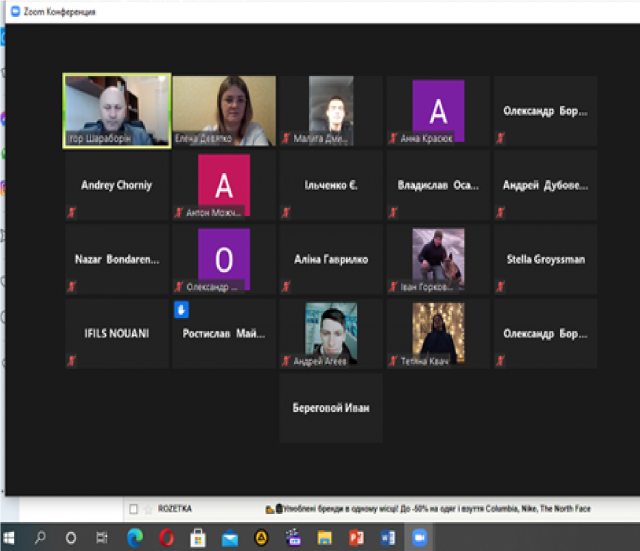640x551 pixels.
Task: Click the yellow circular app icon in taskbar
Action: pyautogui.click(x=261, y=538)
